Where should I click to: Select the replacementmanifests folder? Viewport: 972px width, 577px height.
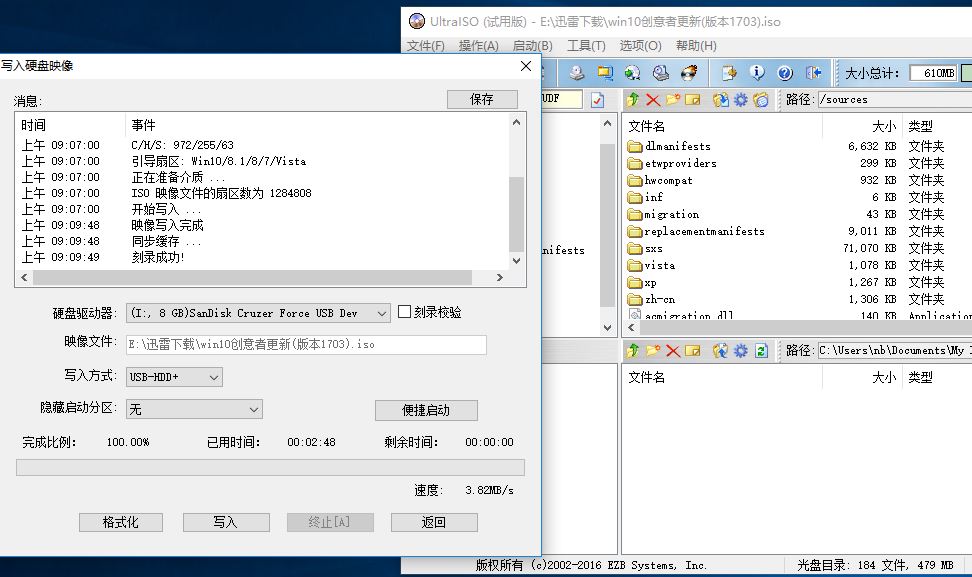pyautogui.click(x=696, y=231)
